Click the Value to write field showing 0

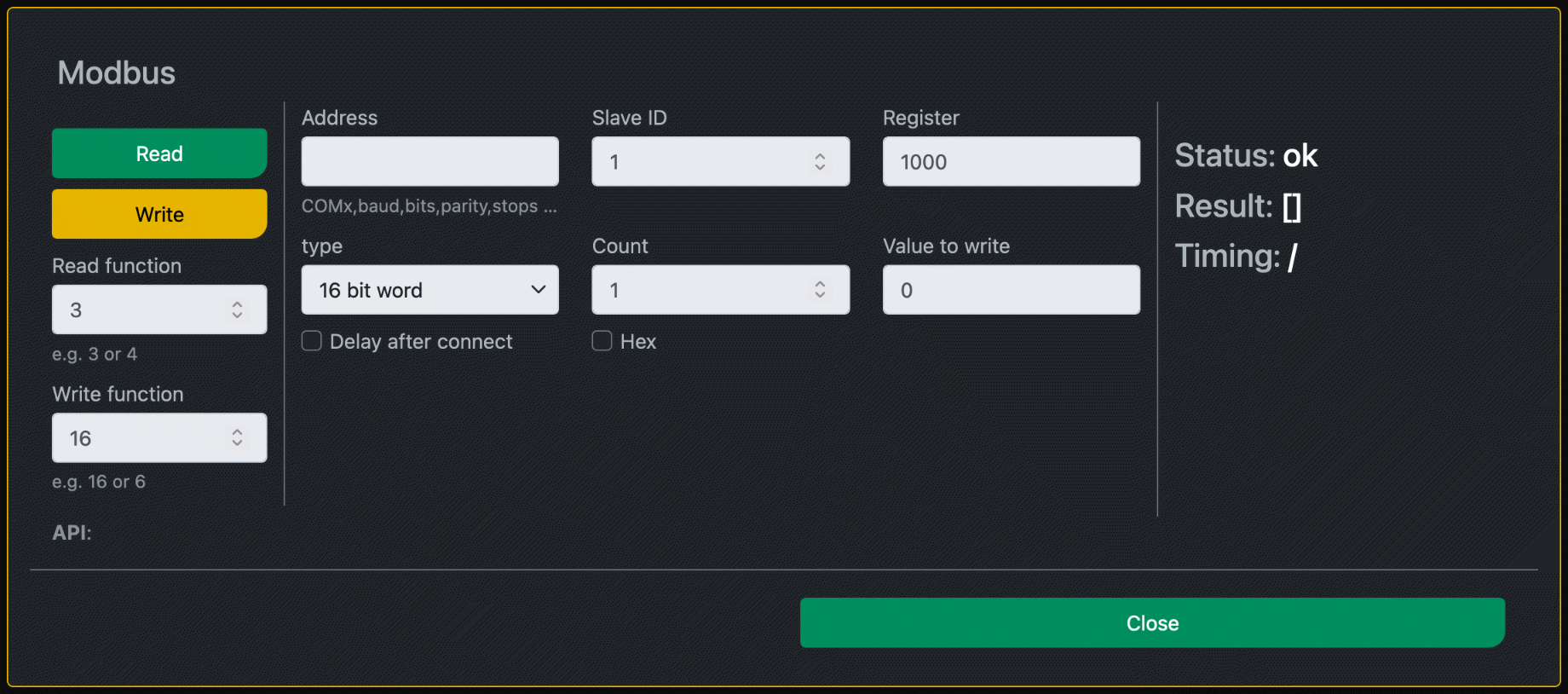[x=1011, y=290]
